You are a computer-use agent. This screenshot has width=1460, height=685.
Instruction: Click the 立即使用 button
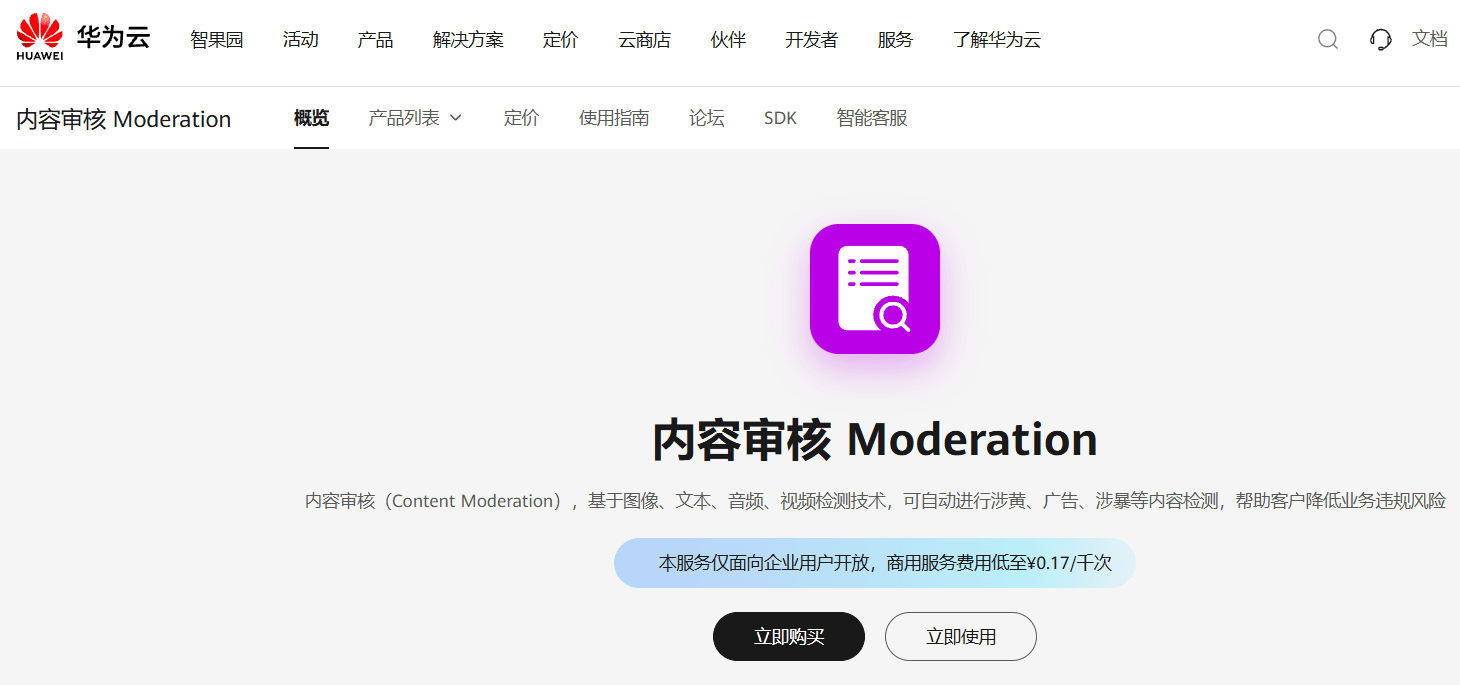pyautogui.click(x=961, y=636)
